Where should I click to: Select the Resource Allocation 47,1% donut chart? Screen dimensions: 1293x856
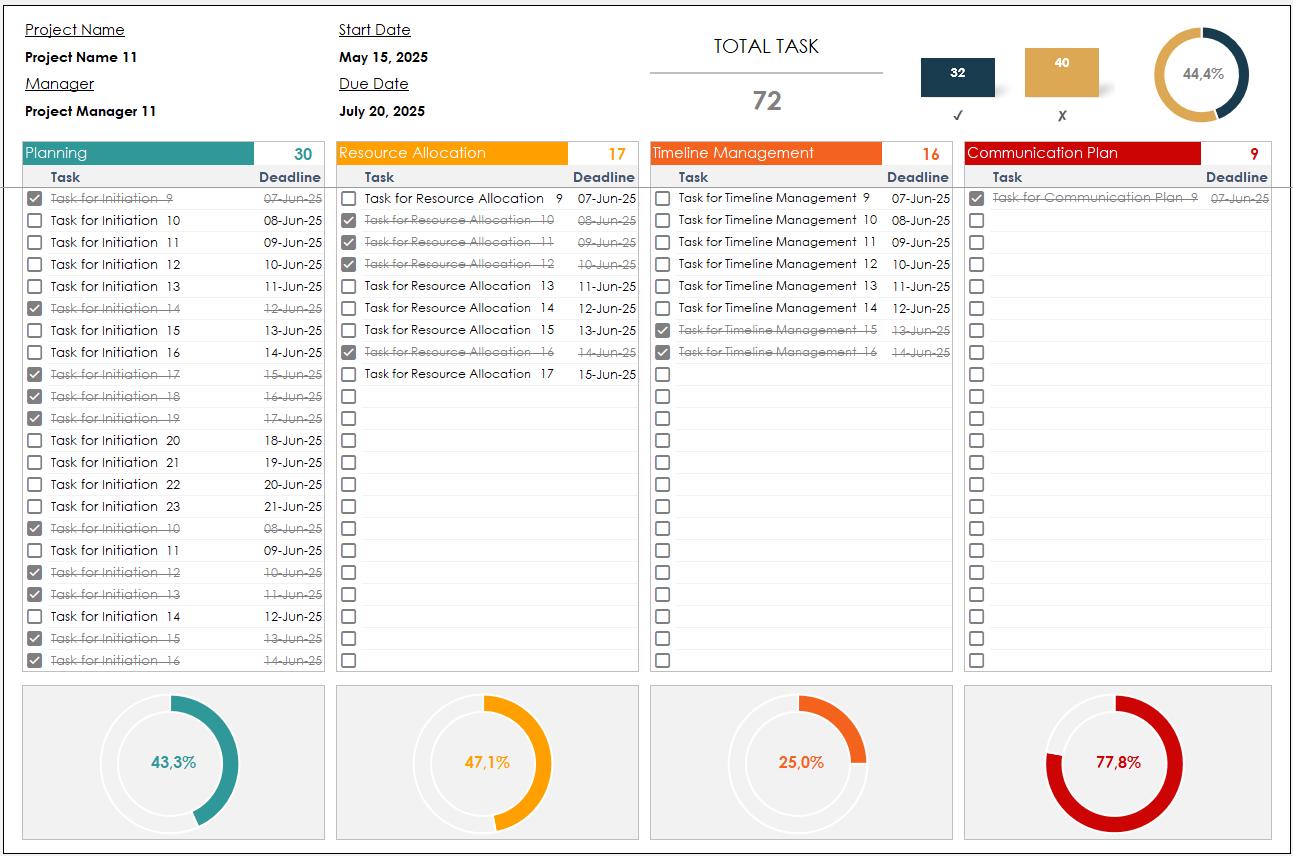[x=484, y=762]
